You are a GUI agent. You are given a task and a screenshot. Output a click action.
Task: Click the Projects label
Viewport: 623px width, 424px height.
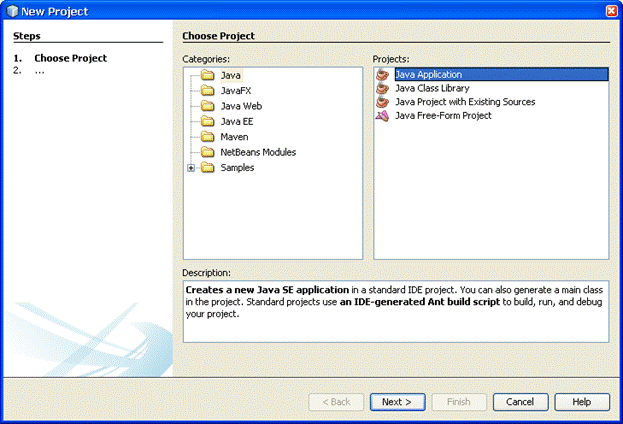coord(391,59)
